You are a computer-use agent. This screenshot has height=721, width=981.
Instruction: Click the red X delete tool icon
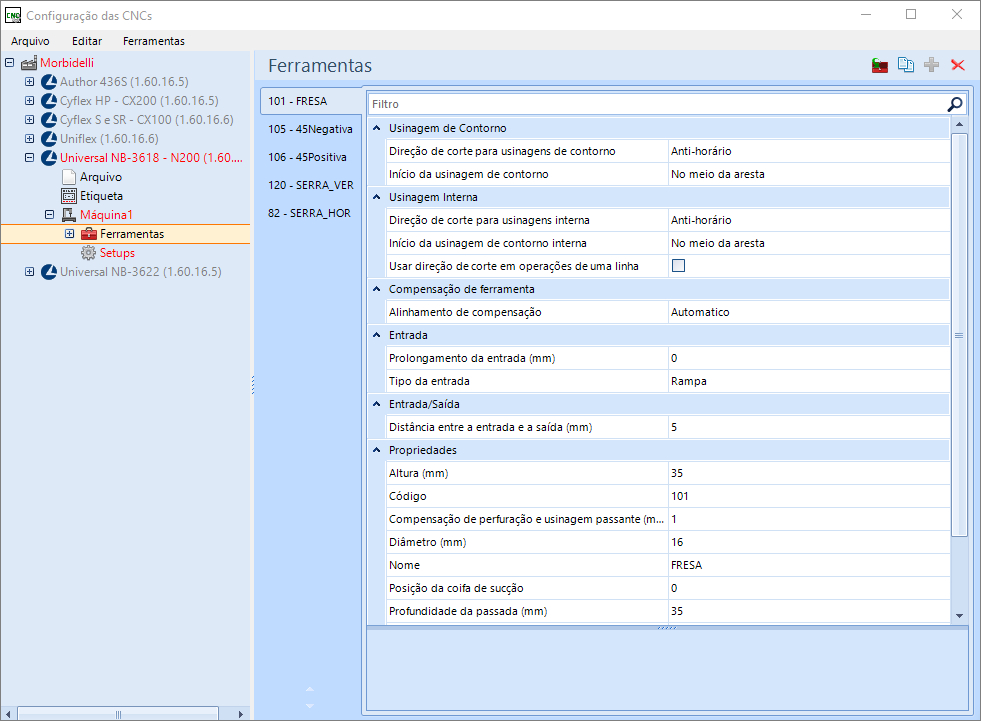(958, 64)
